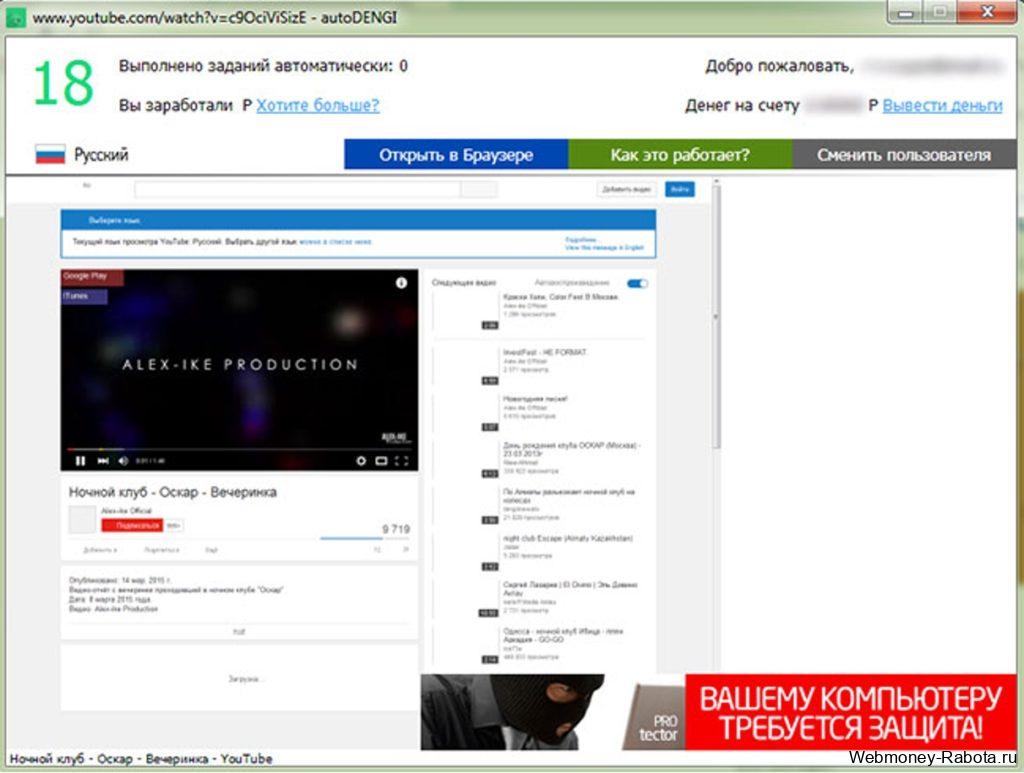Click Как это работает? button
The width and height of the screenshot is (1024, 773).
pos(680,155)
